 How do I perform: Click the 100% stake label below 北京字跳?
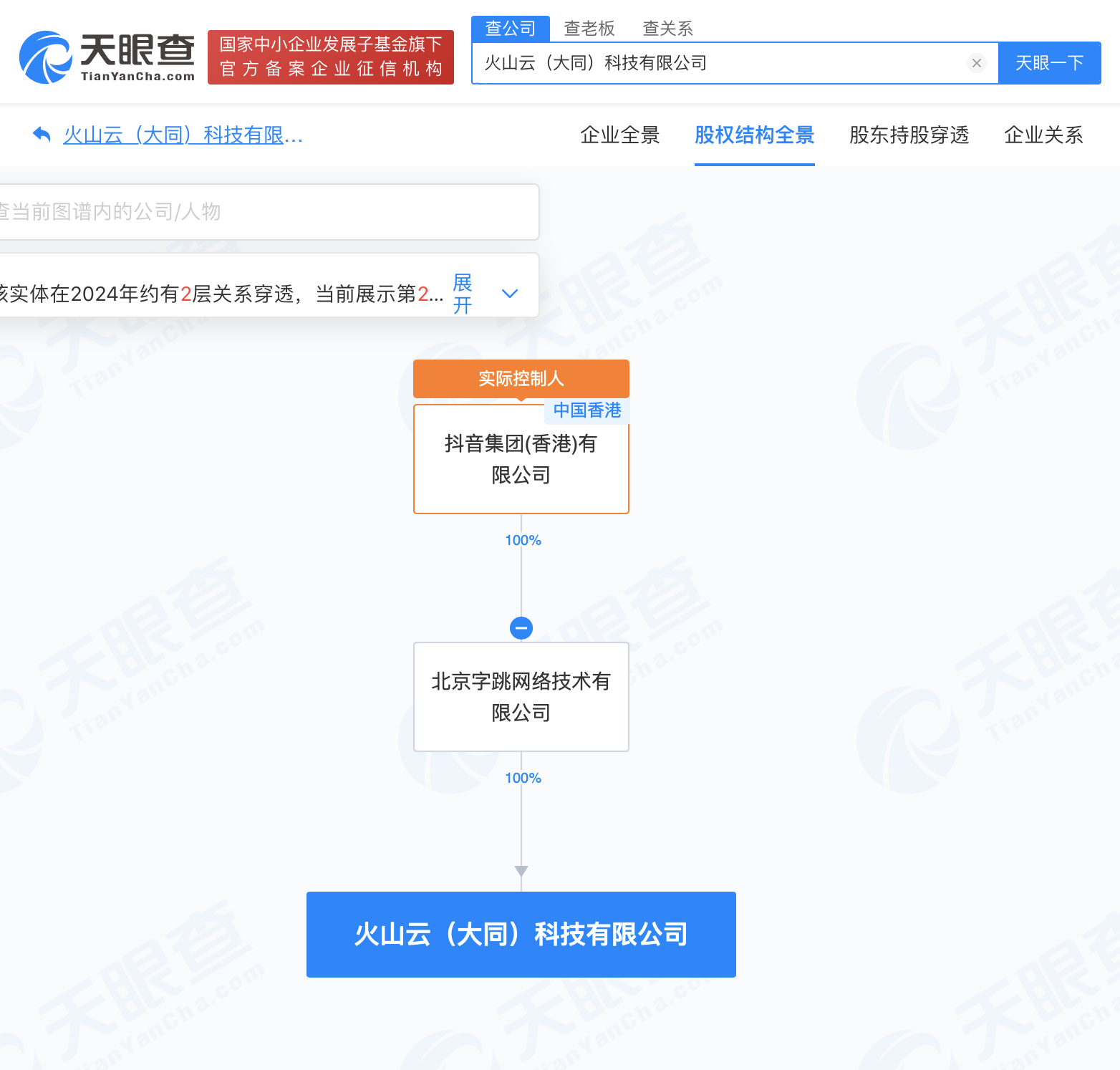coord(523,779)
